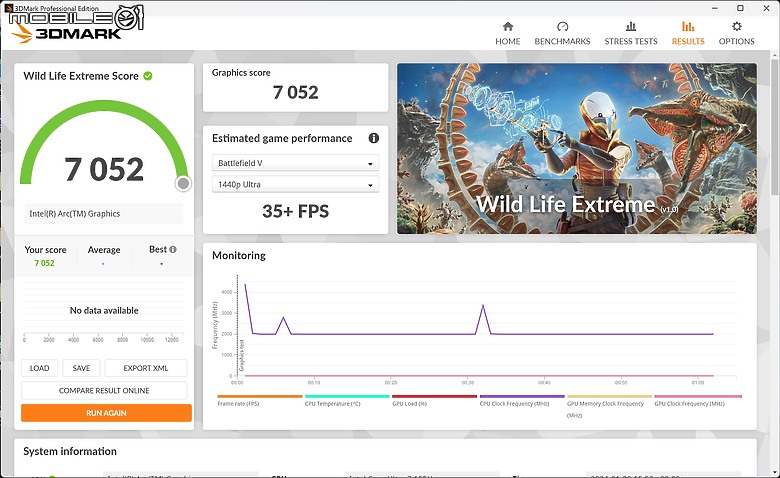The image size is (780, 478).
Task: Click the Graphics score value 7 052
Action: click(x=295, y=93)
